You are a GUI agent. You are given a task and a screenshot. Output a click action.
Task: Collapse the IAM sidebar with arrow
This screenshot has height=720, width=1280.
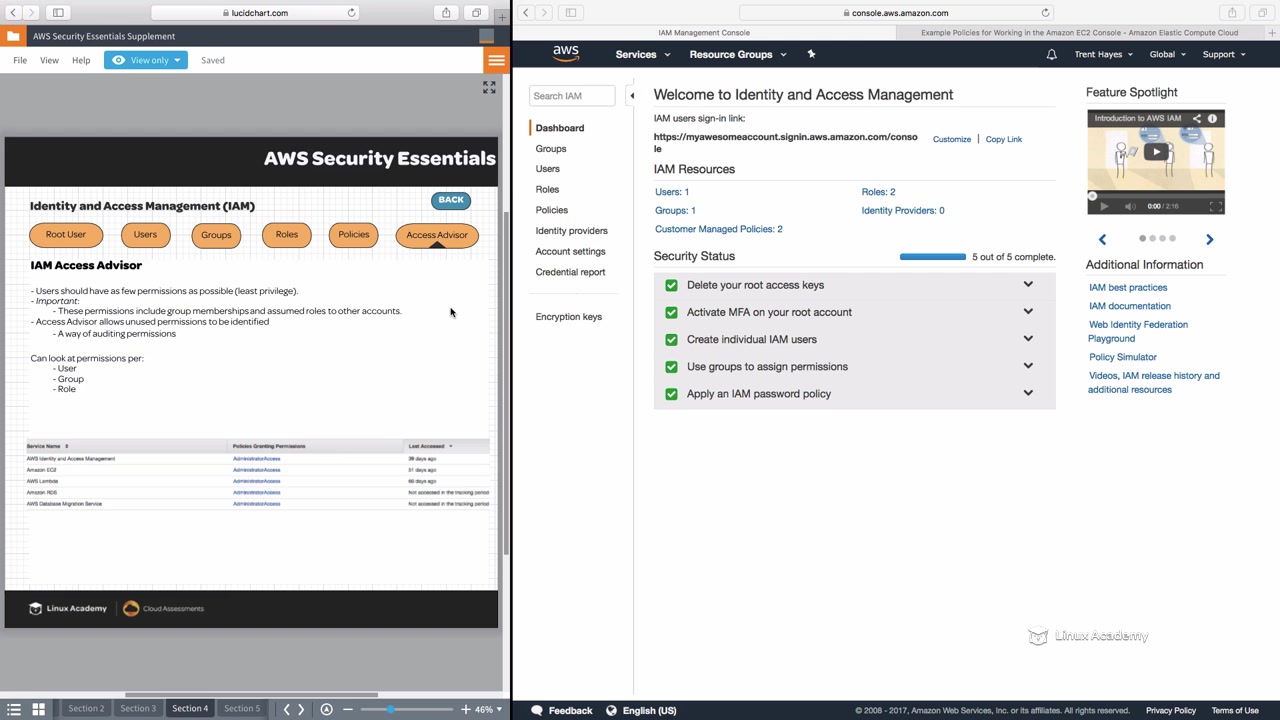click(x=631, y=96)
